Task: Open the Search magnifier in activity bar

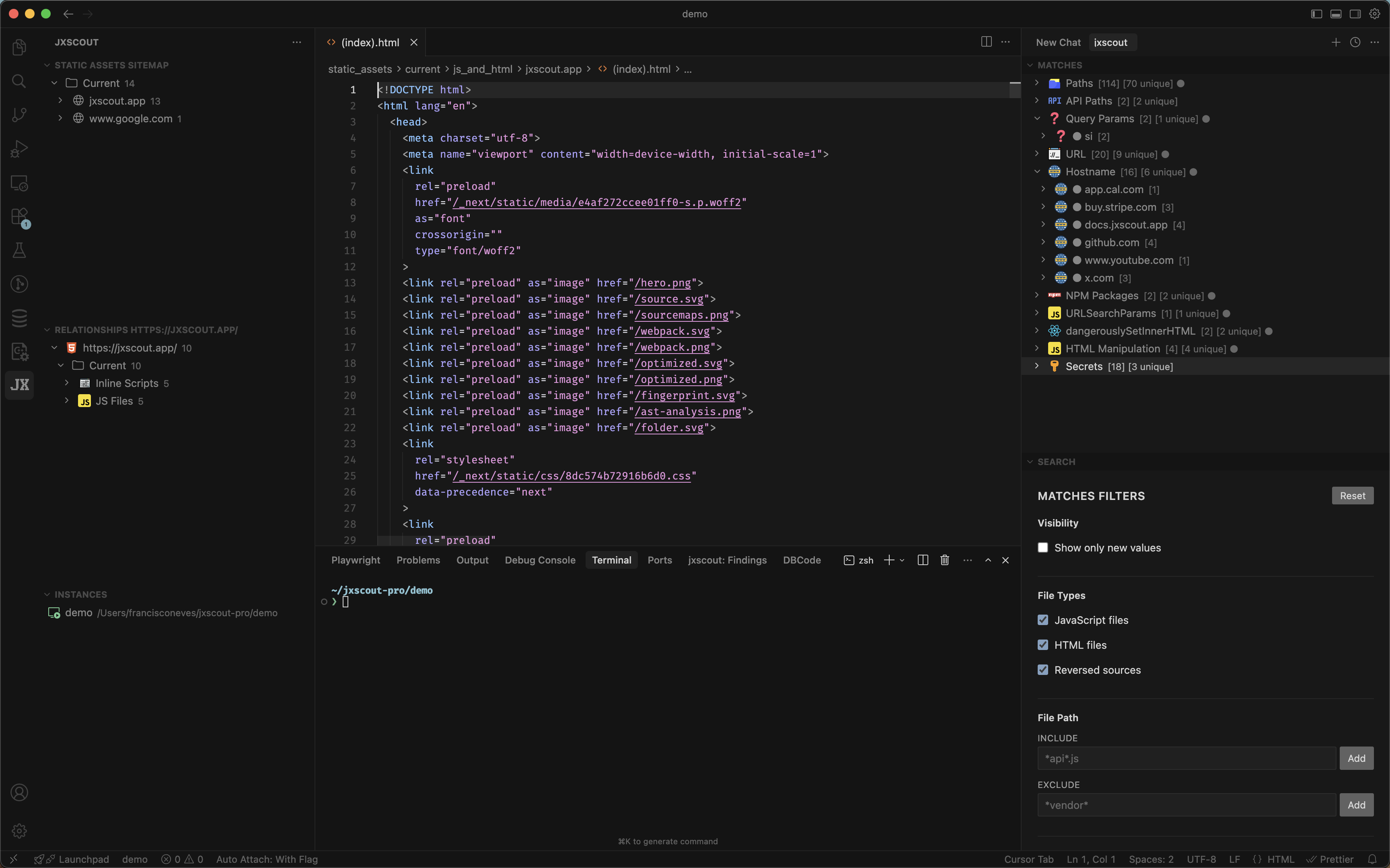Action: pos(19,81)
